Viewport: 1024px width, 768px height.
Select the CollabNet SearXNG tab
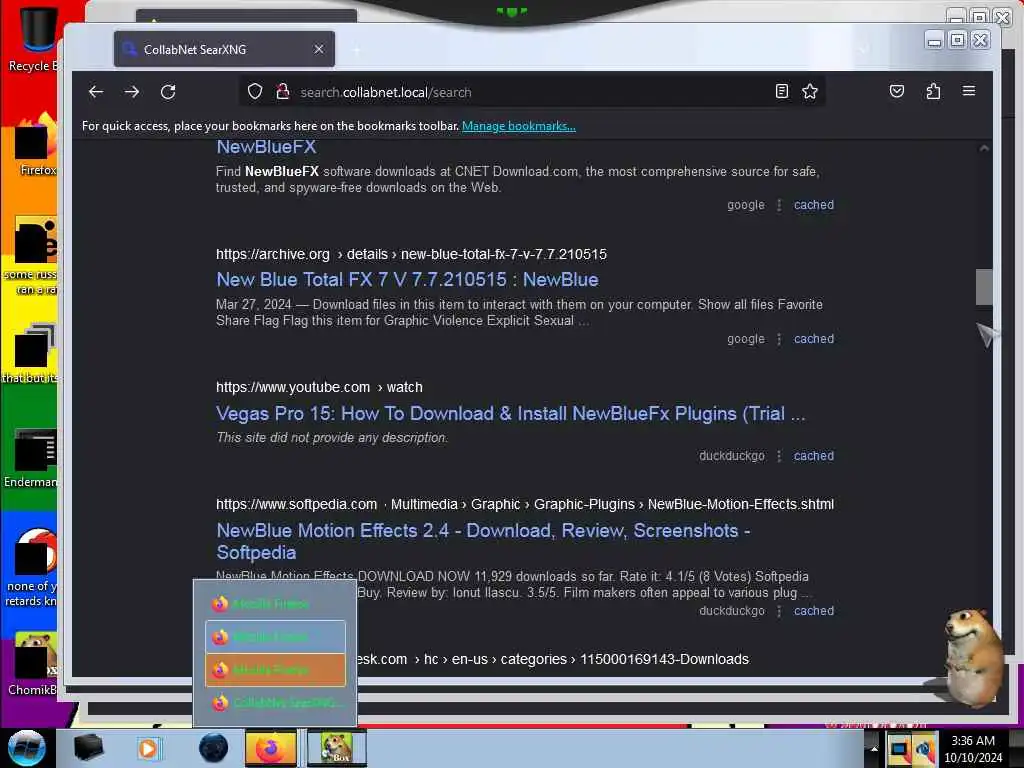224,49
